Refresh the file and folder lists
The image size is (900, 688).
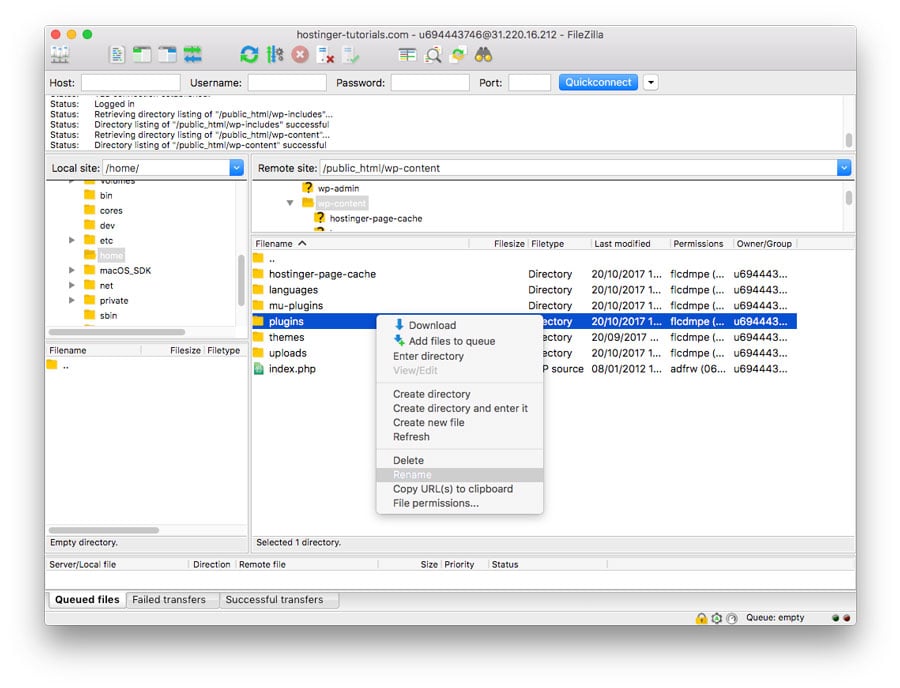click(x=249, y=55)
